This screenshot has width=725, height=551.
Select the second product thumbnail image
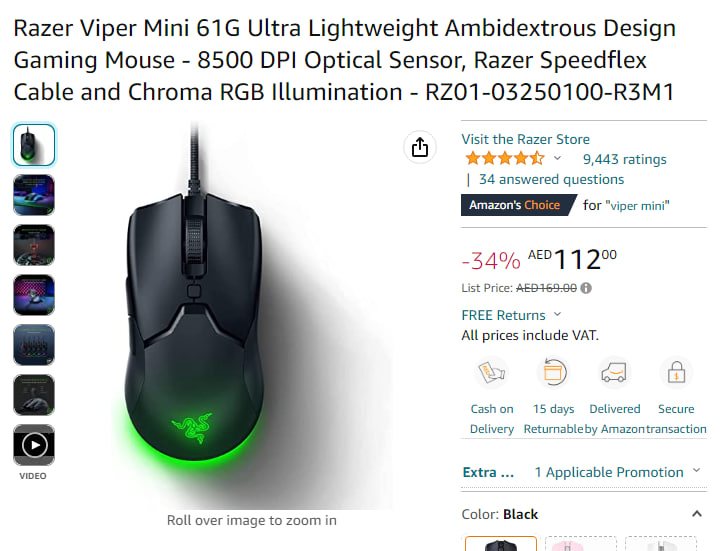[34, 195]
